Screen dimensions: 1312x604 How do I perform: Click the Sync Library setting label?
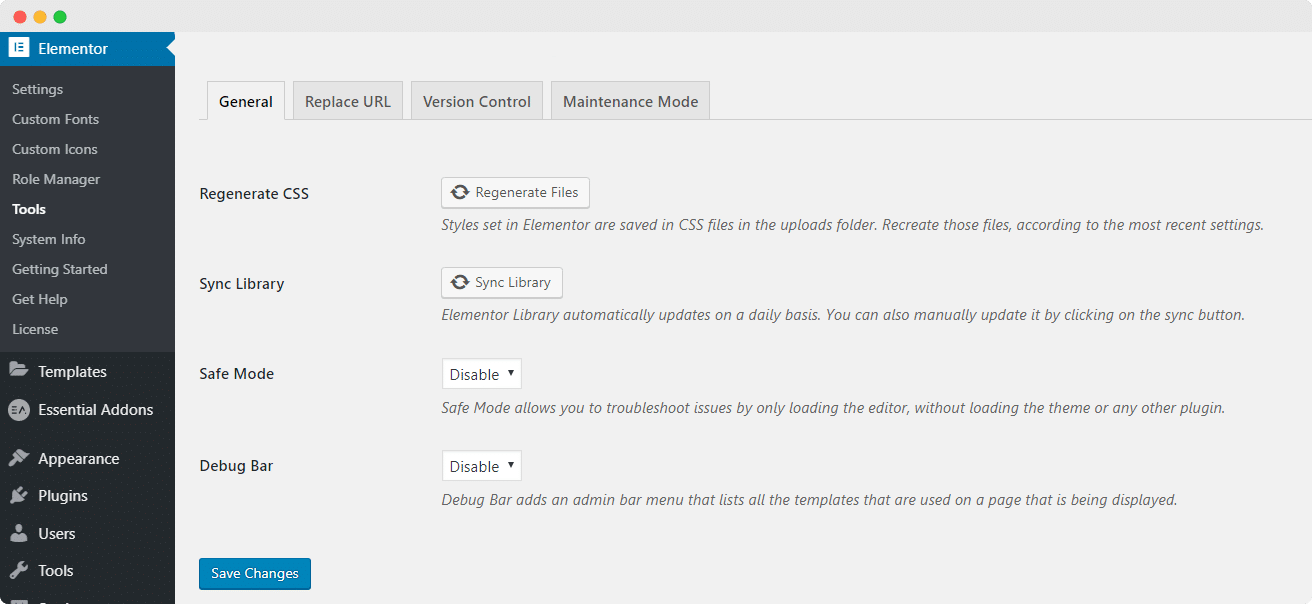click(x=242, y=284)
